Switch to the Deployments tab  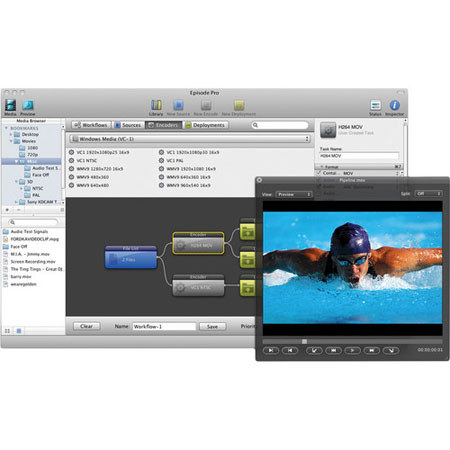tap(206, 125)
